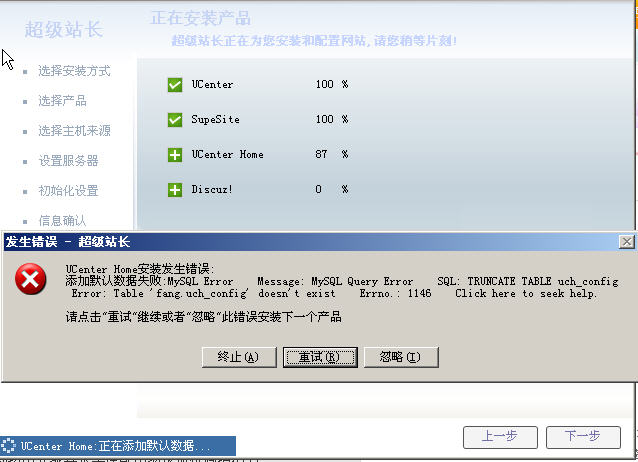Click the green check icon beside SupeSite
This screenshot has height=462, width=638.
coord(175,120)
